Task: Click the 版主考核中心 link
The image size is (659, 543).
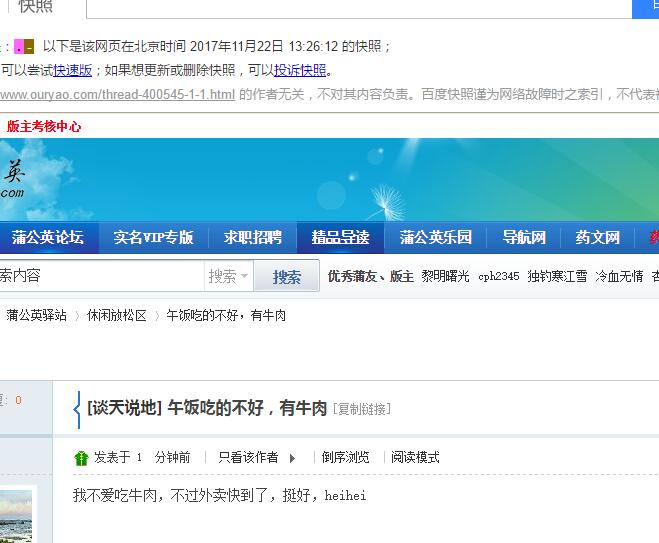Action: [44, 127]
